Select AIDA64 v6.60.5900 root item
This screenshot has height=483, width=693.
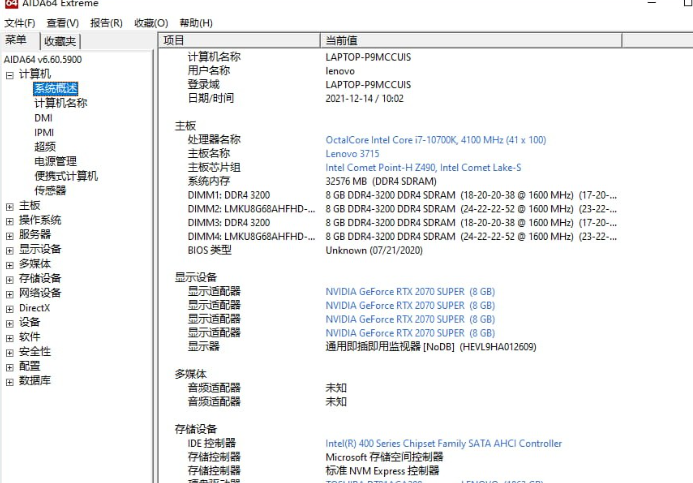[x=42, y=59]
